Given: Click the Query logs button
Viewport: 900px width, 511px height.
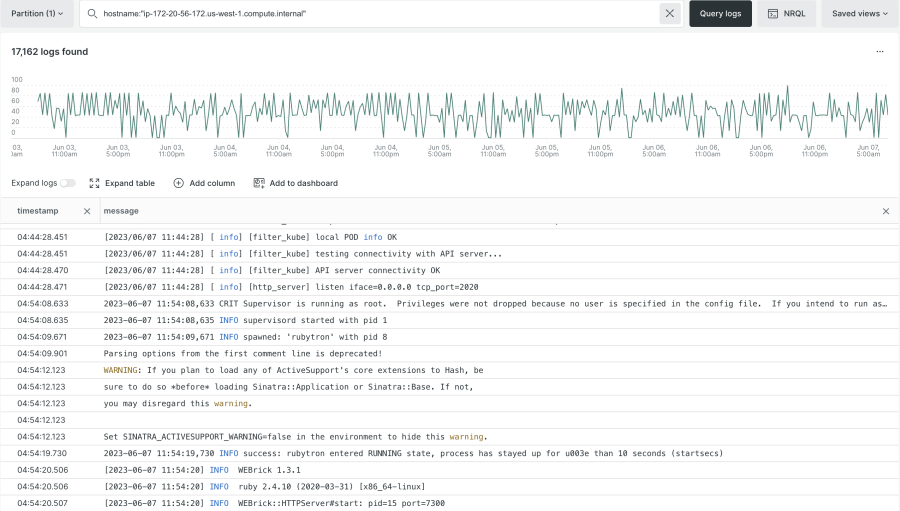Looking at the screenshot, I should [x=720, y=14].
